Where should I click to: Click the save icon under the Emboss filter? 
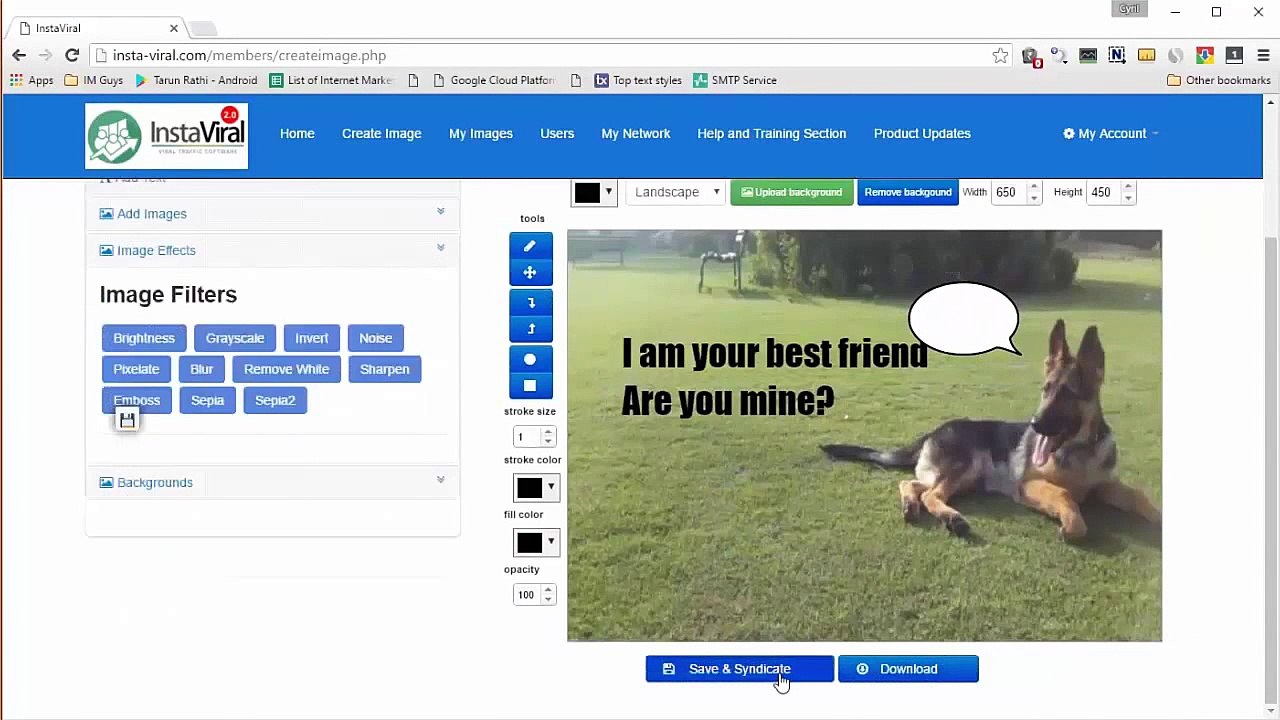(x=127, y=421)
